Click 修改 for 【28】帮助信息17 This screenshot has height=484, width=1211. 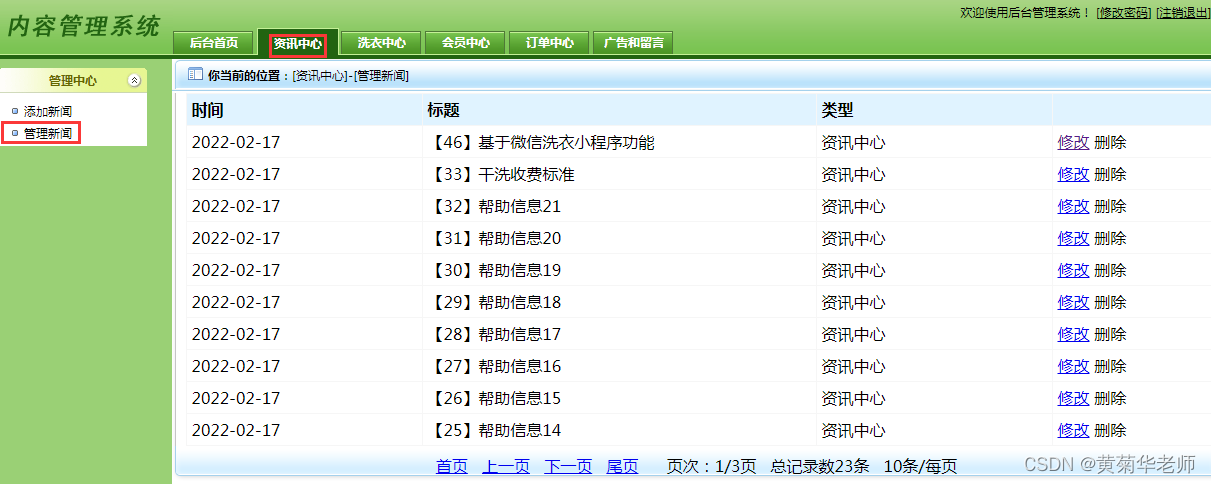[x=1073, y=334]
